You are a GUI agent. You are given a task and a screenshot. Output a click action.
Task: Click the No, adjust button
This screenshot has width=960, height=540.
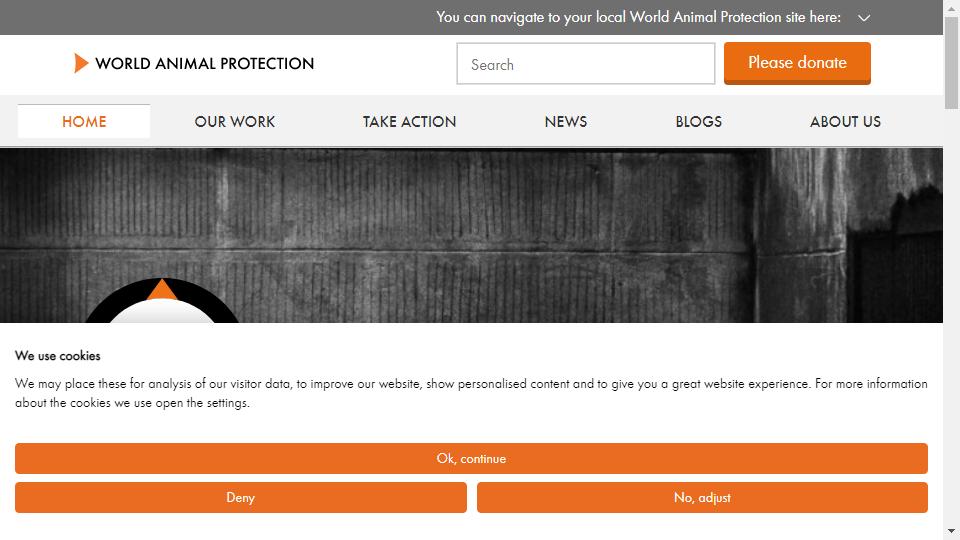[x=702, y=497]
